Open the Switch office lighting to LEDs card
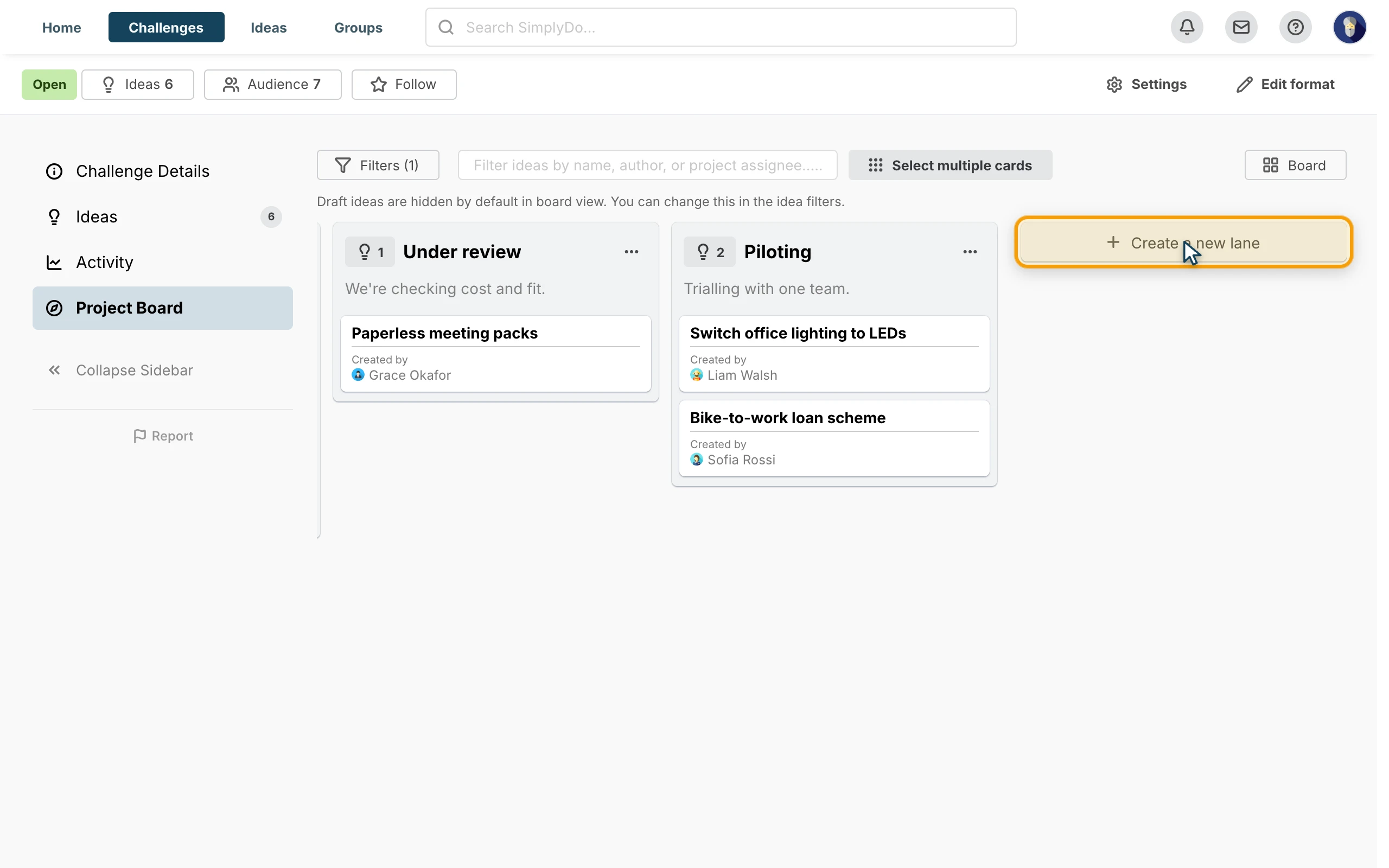The height and width of the screenshot is (868, 1389). click(x=834, y=354)
